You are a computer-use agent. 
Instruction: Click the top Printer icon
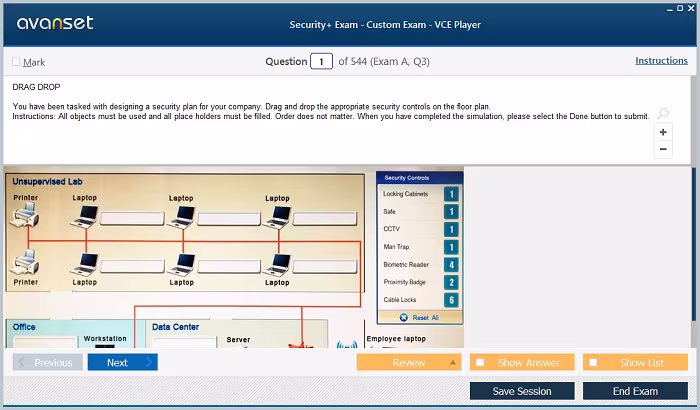point(25,215)
